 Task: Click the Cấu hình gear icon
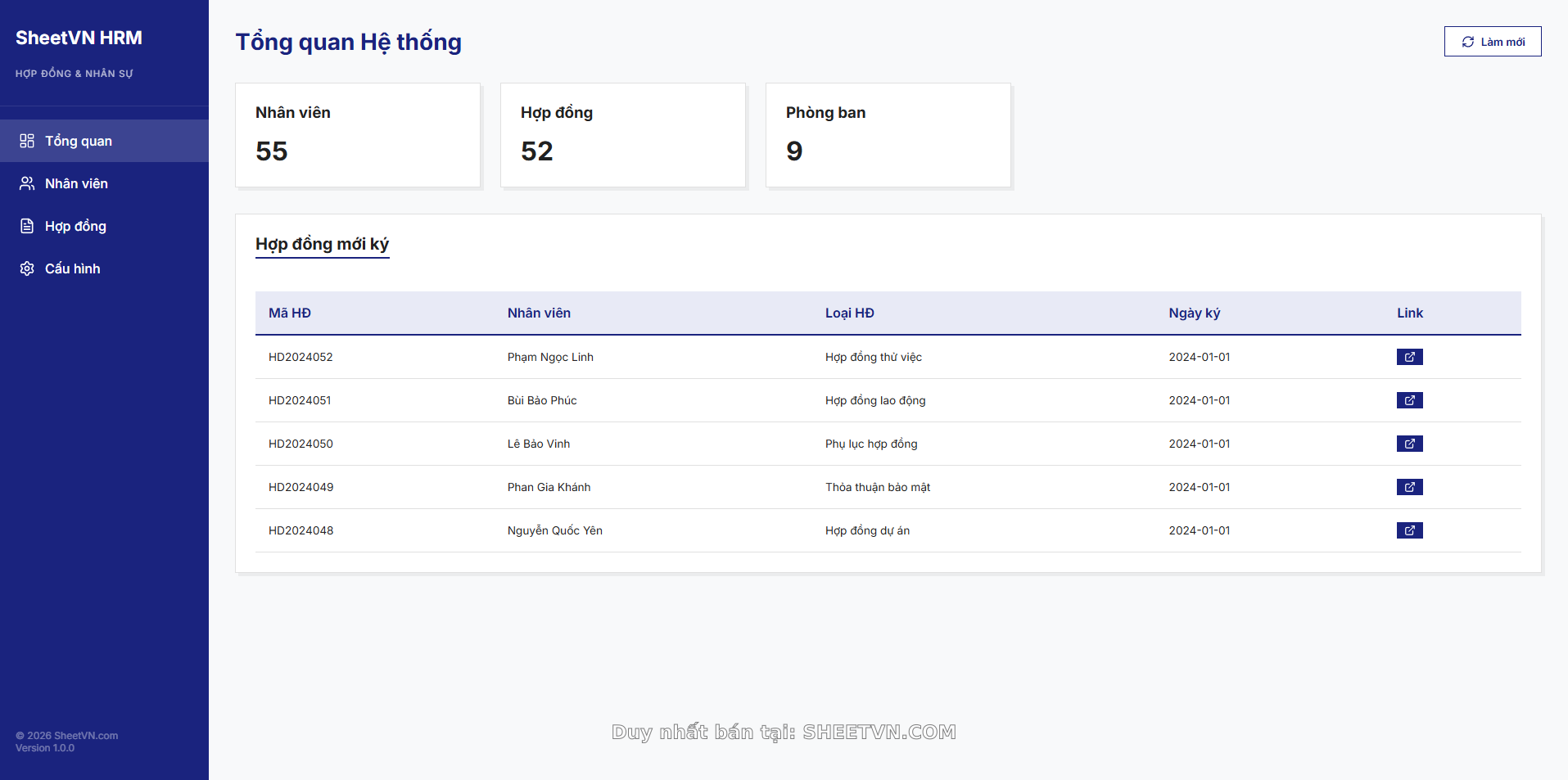pos(27,268)
